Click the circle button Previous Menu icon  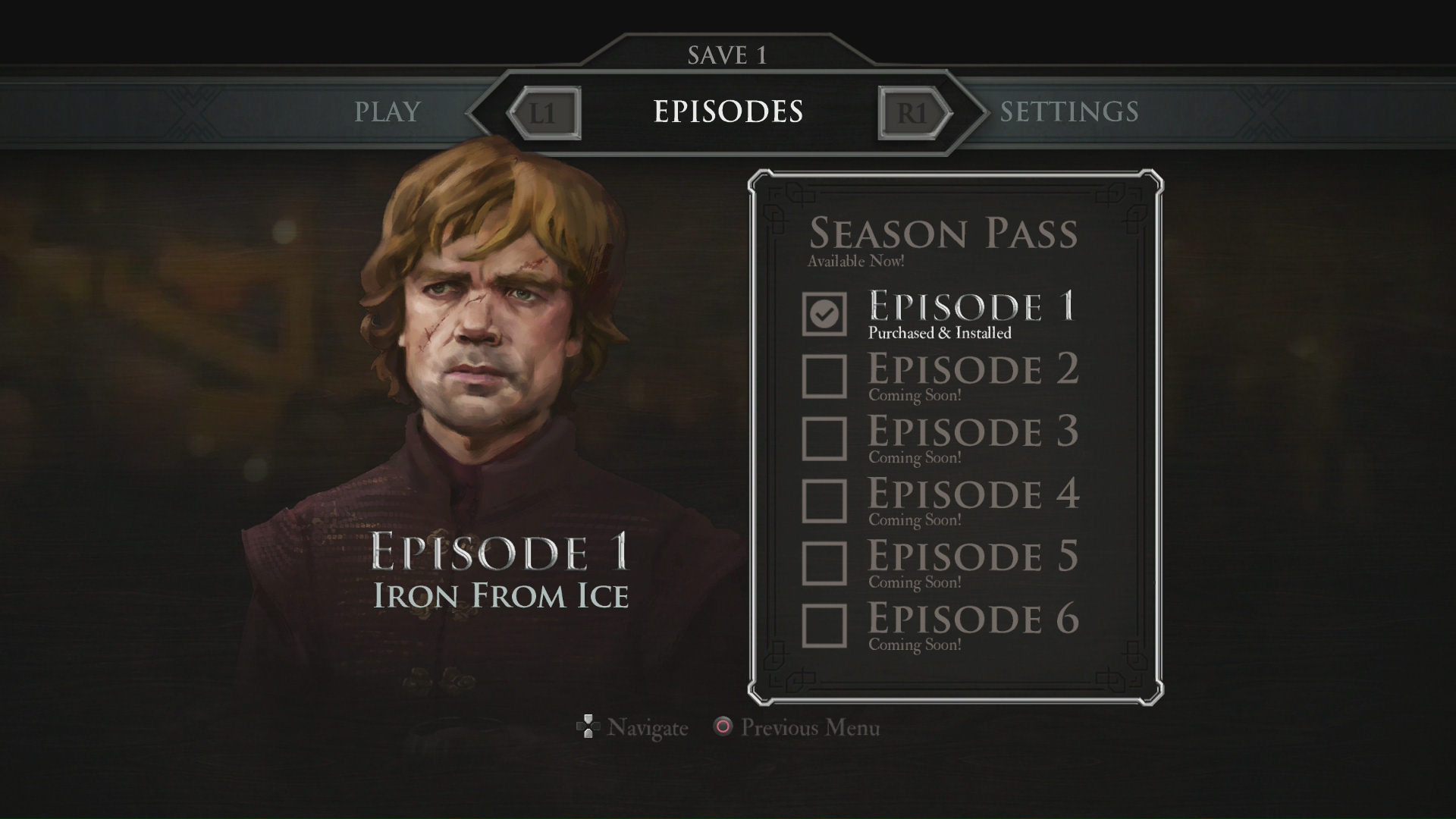pyautogui.click(x=723, y=726)
